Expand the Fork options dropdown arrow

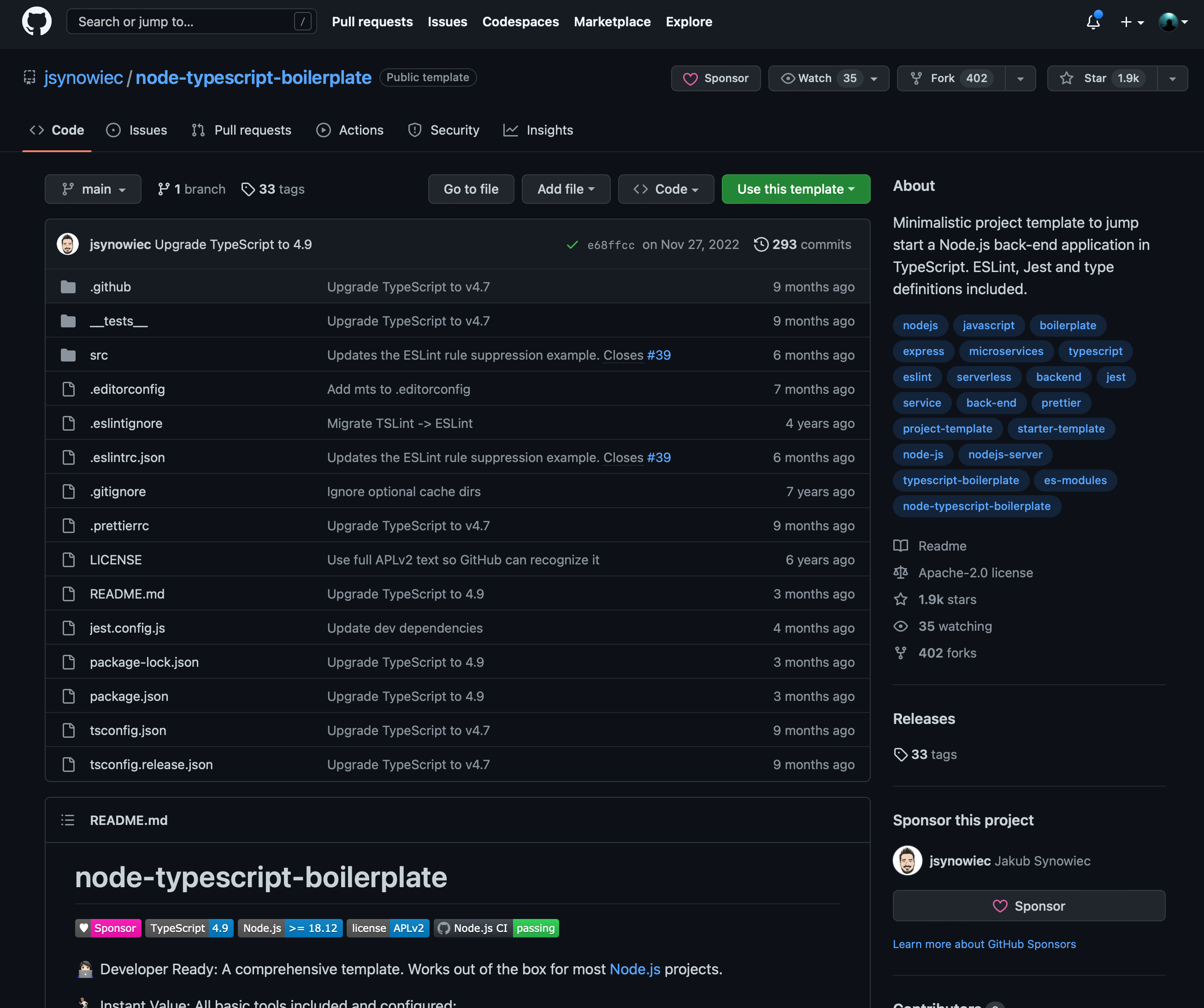[1021, 78]
